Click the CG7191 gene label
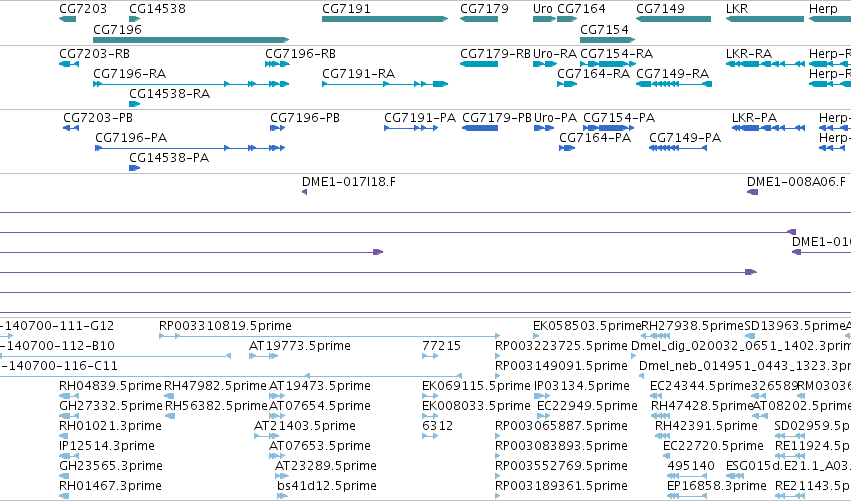Viewport: 851px width, 501px height. click(346, 9)
